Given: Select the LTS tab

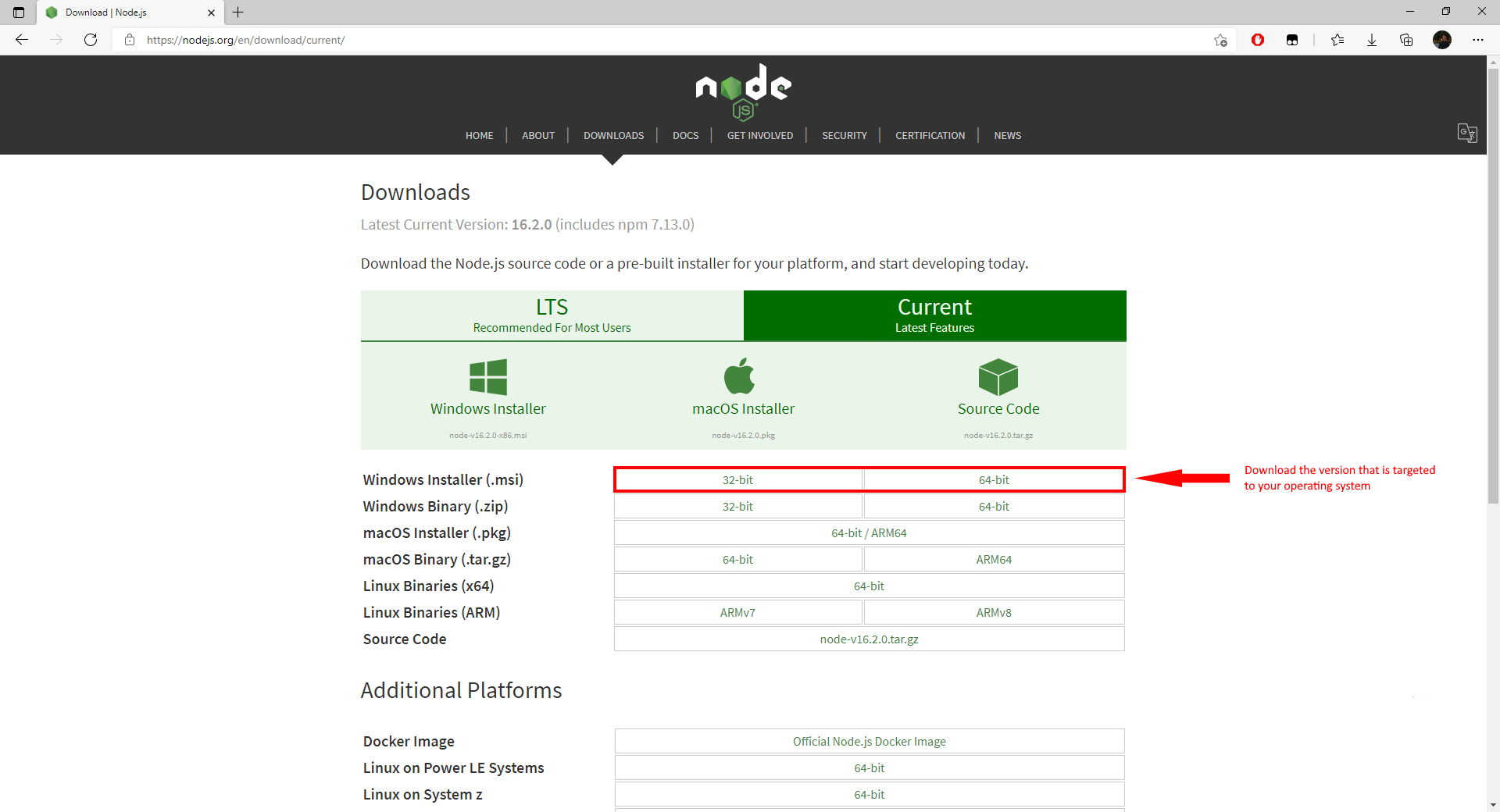Looking at the screenshot, I should point(552,315).
